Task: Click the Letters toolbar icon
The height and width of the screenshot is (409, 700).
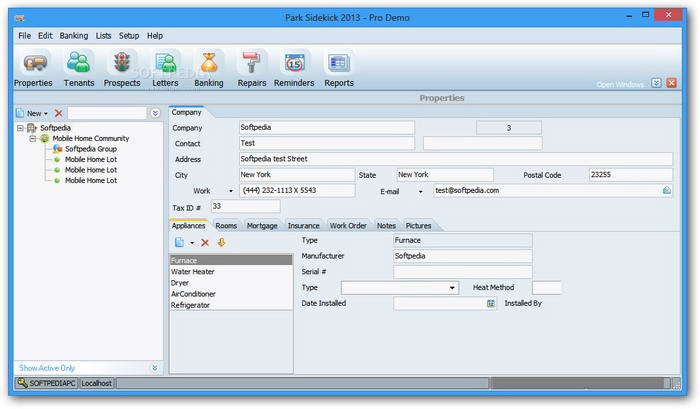Action: pyautogui.click(x=166, y=67)
